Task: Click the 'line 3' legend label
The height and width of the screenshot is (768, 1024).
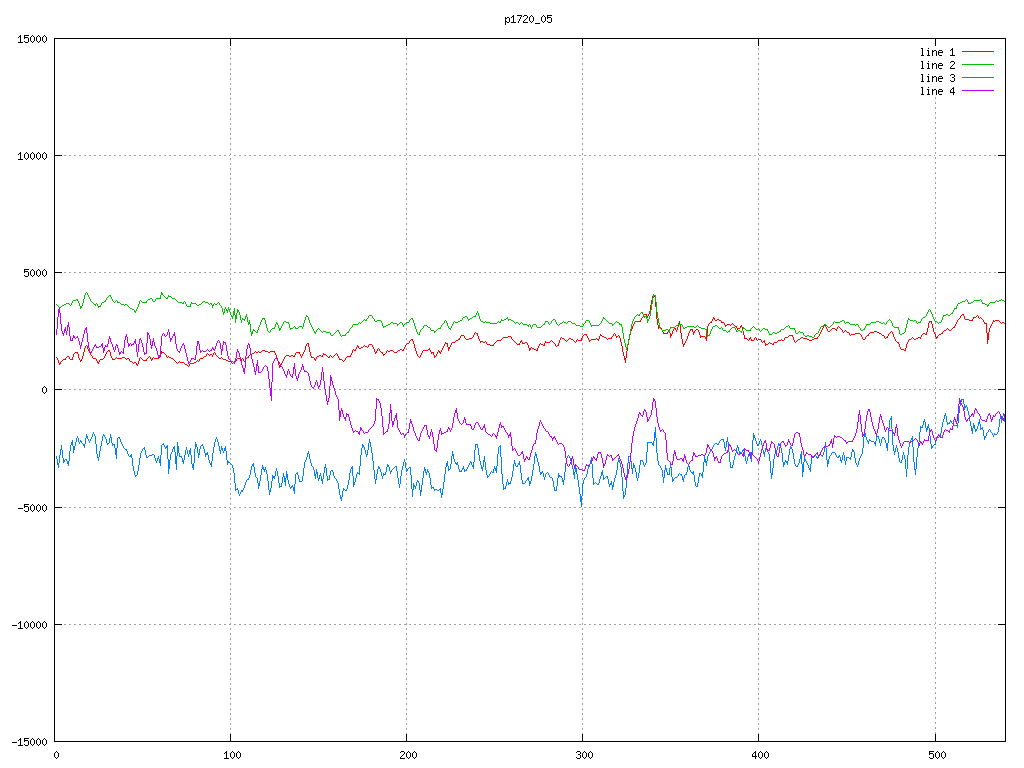Action: tap(937, 78)
